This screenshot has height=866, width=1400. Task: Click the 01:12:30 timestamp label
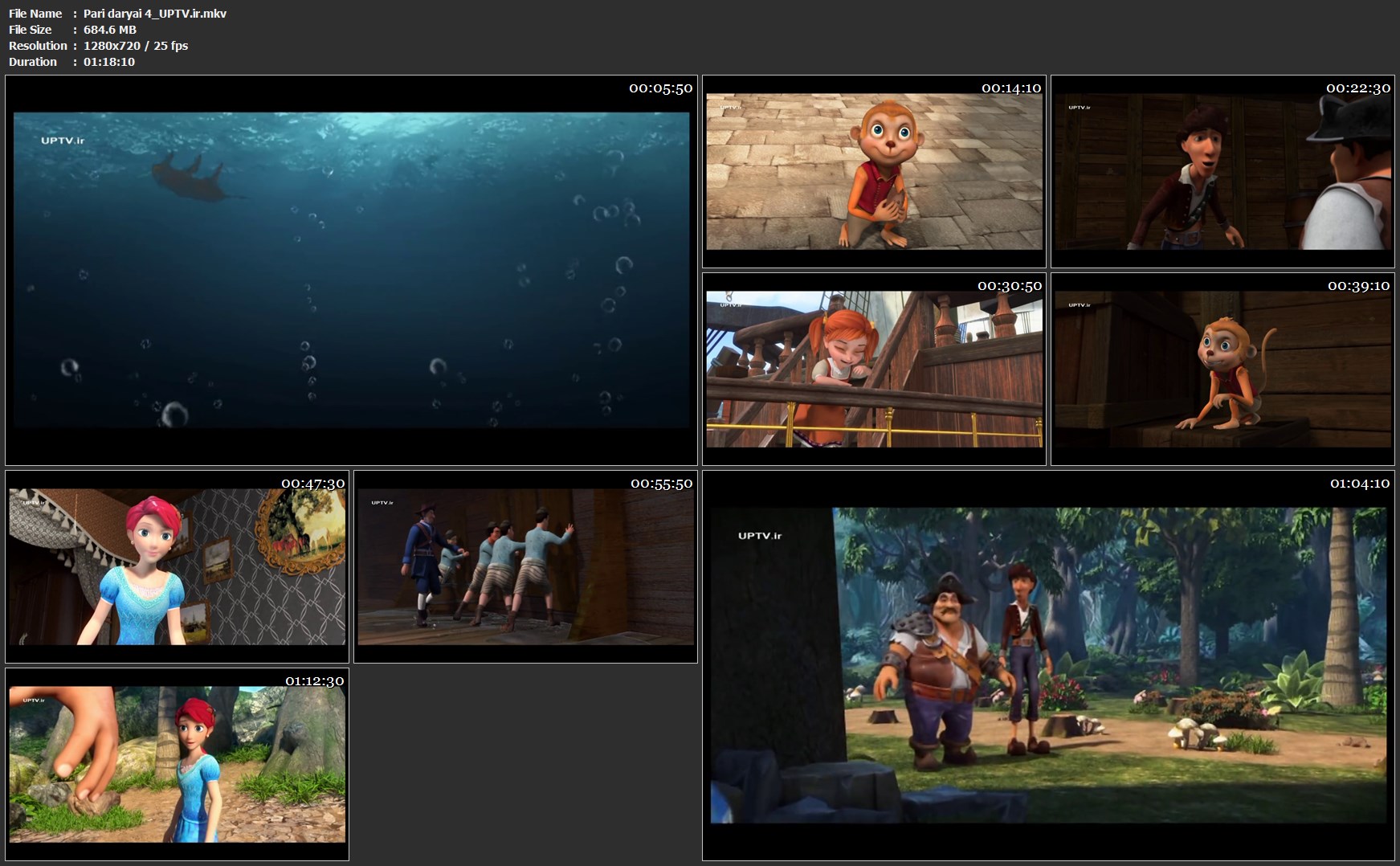pyautogui.click(x=314, y=681)
